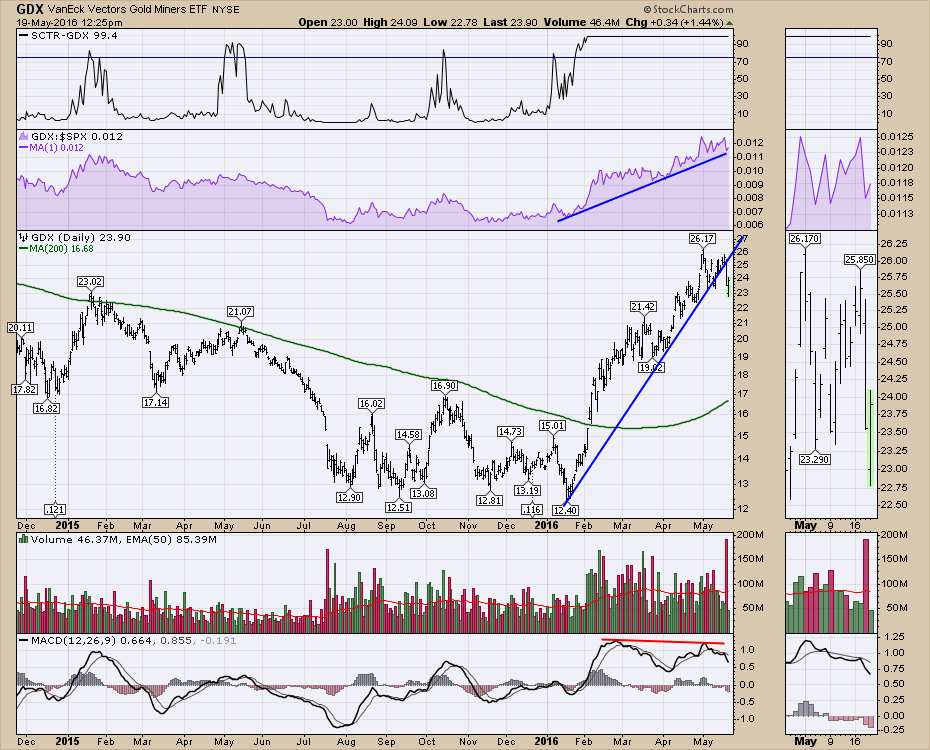Image resolution: width=930 pixels, height=750 pixels.
Task: Click the volume bars icon in the Volume legend
Action: [x=24, y=540]
